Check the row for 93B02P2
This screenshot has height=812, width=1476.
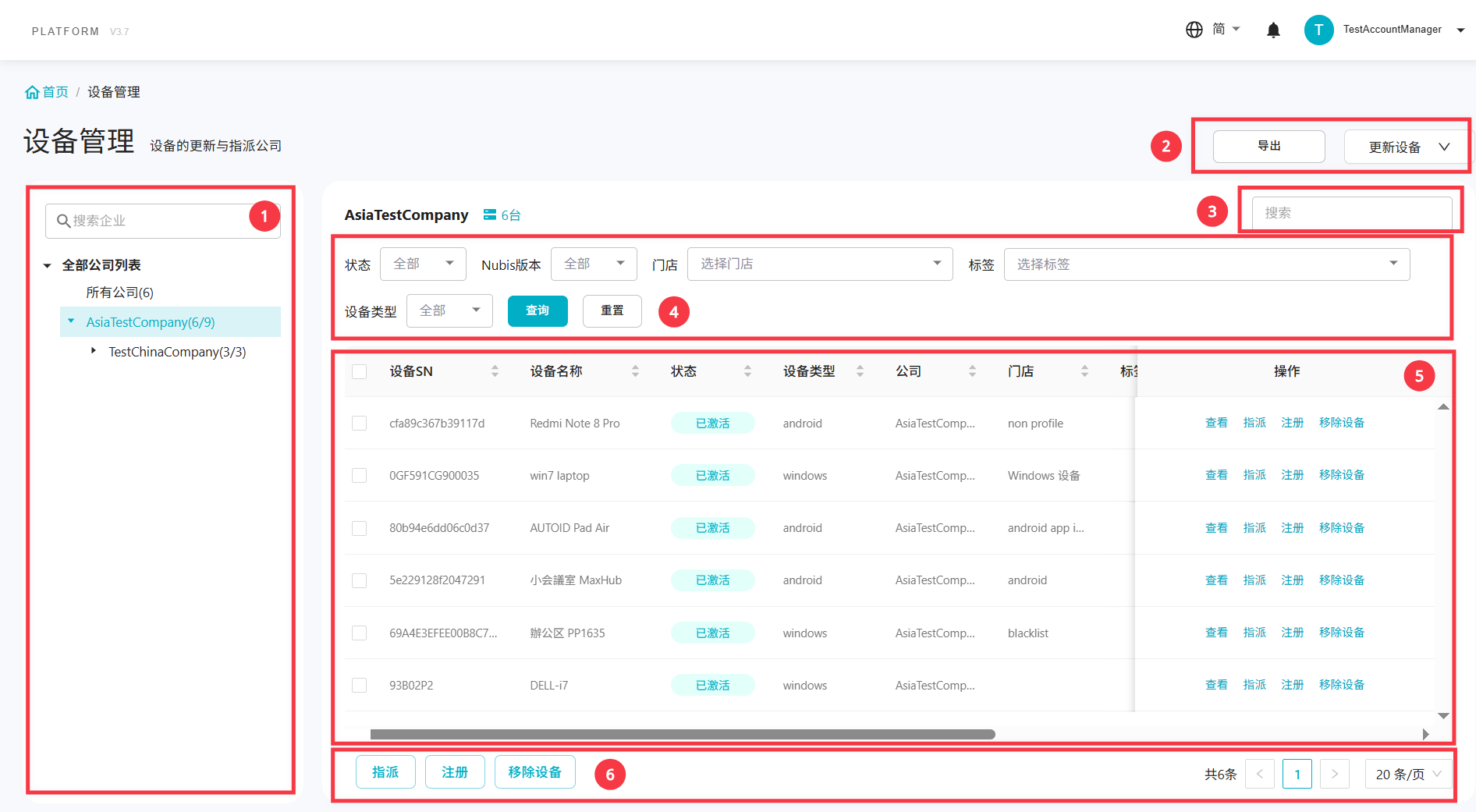click(359, 685)
